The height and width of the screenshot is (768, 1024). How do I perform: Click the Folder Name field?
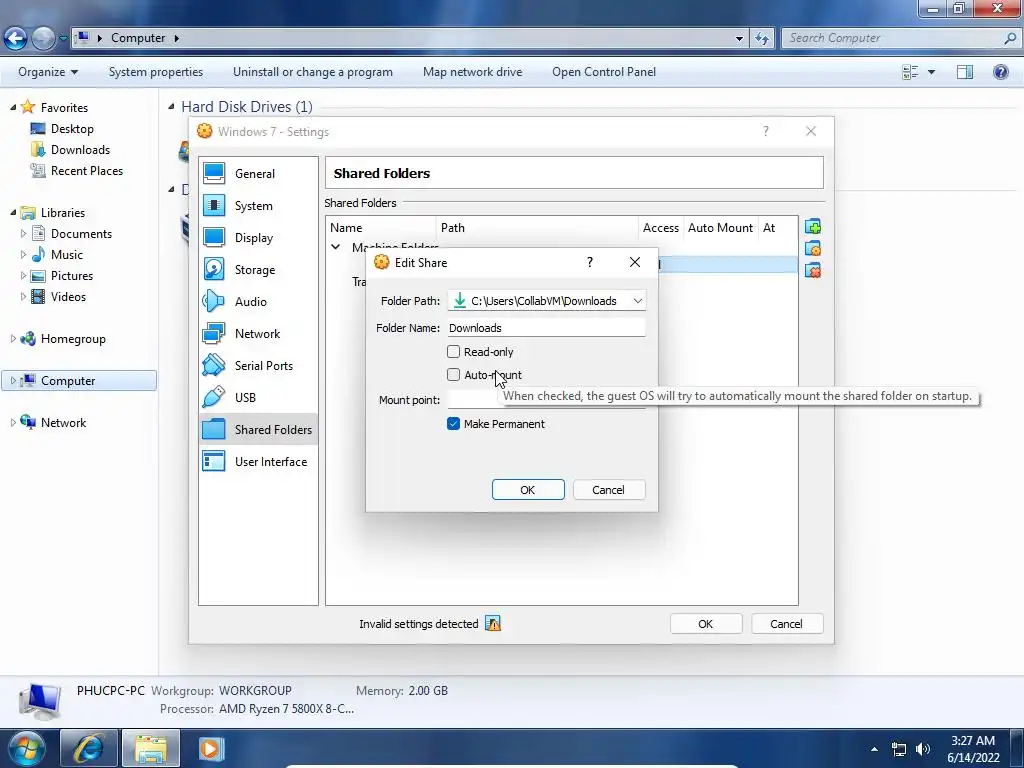point(547,328)
